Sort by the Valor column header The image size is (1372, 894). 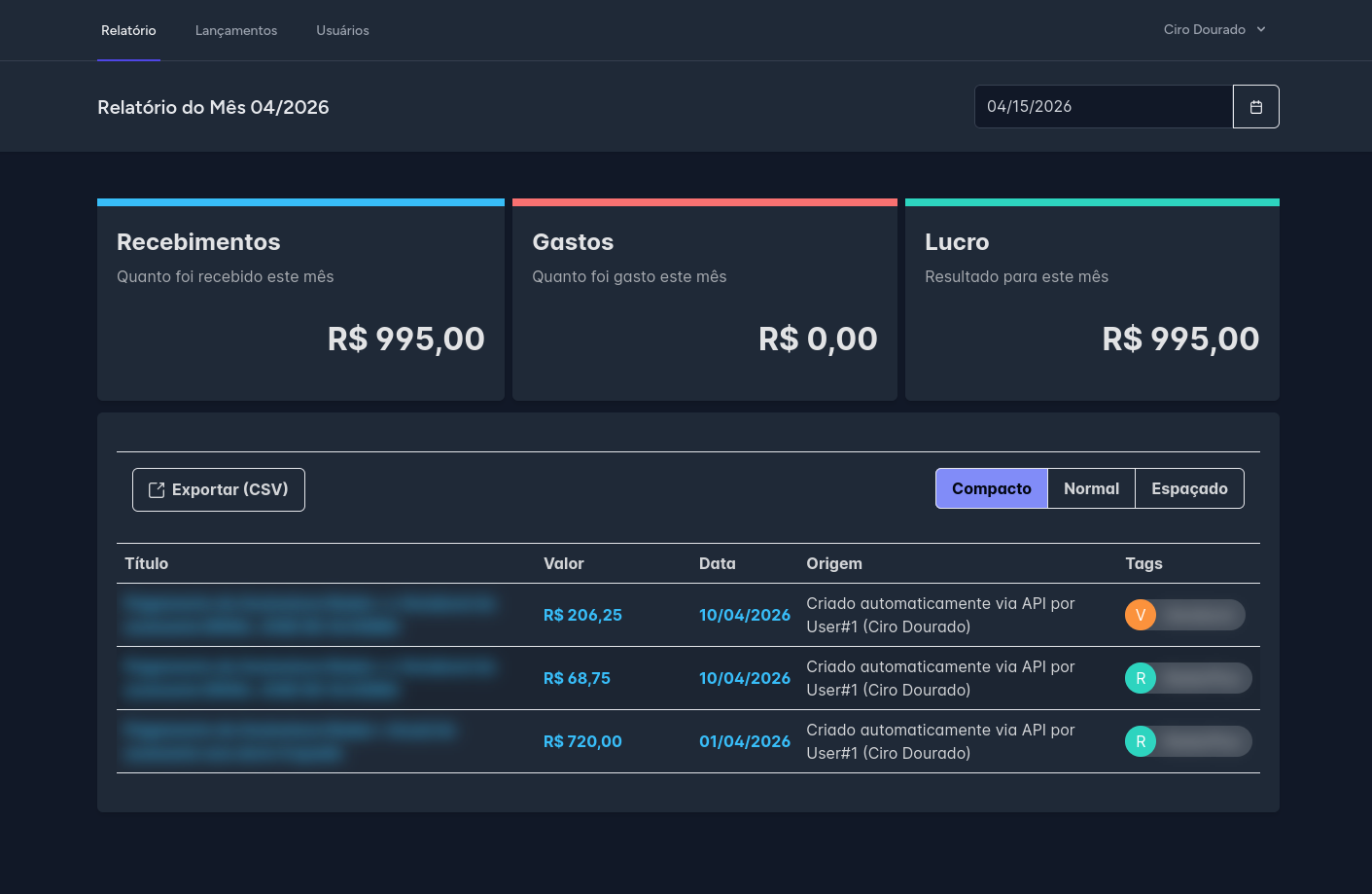(564, 563)
